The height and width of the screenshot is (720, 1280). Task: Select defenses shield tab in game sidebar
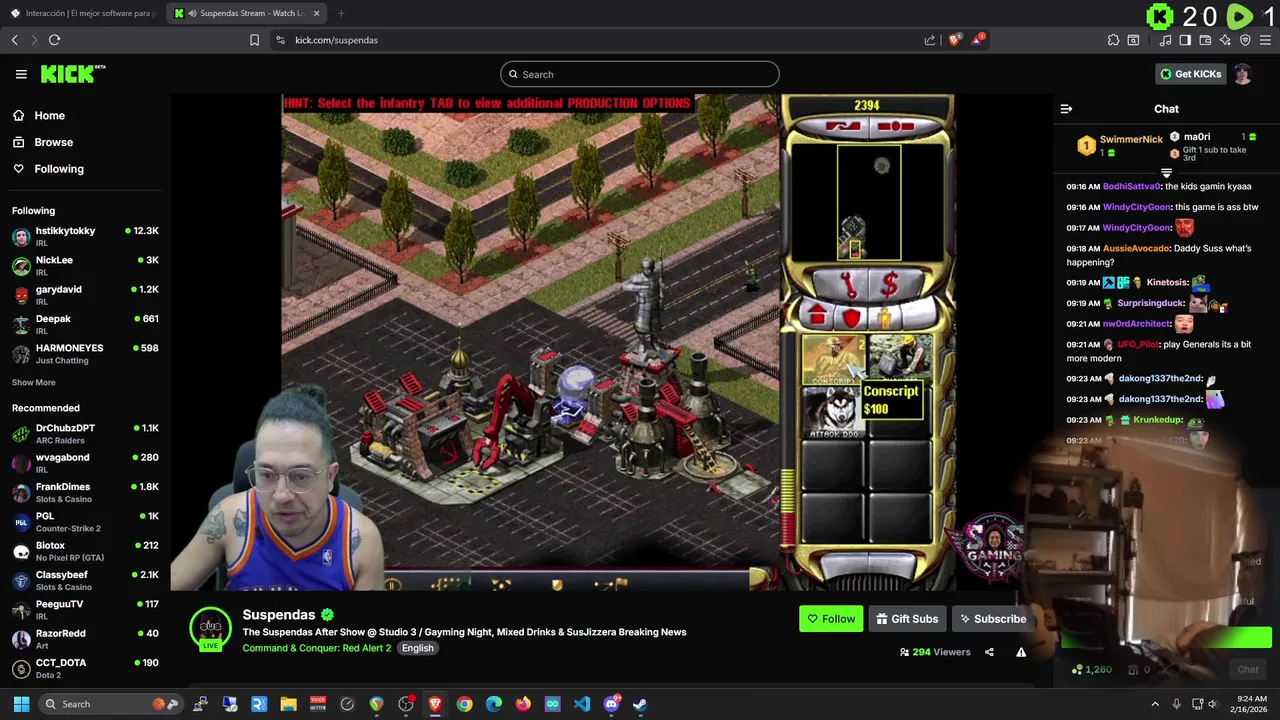tap(851, 317)
